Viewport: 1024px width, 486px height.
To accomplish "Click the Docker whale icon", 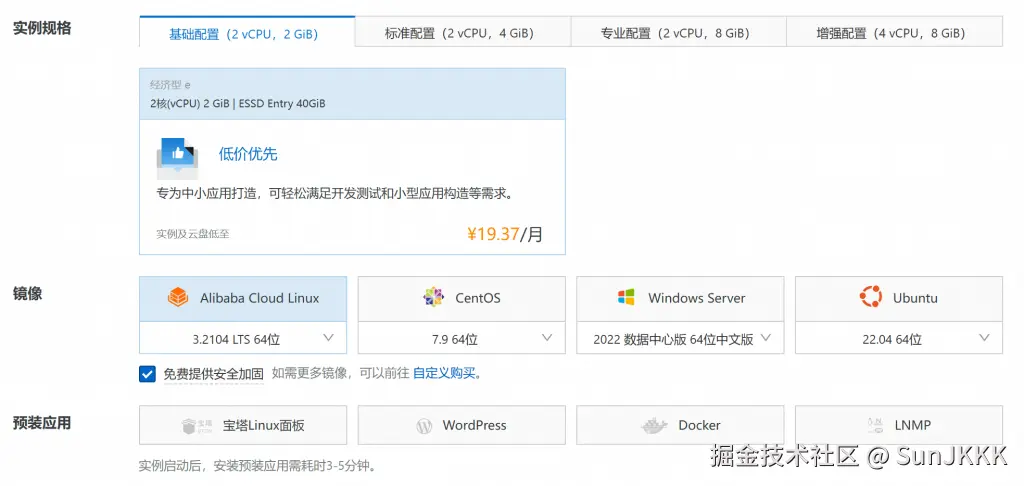I will click(654, 426).
